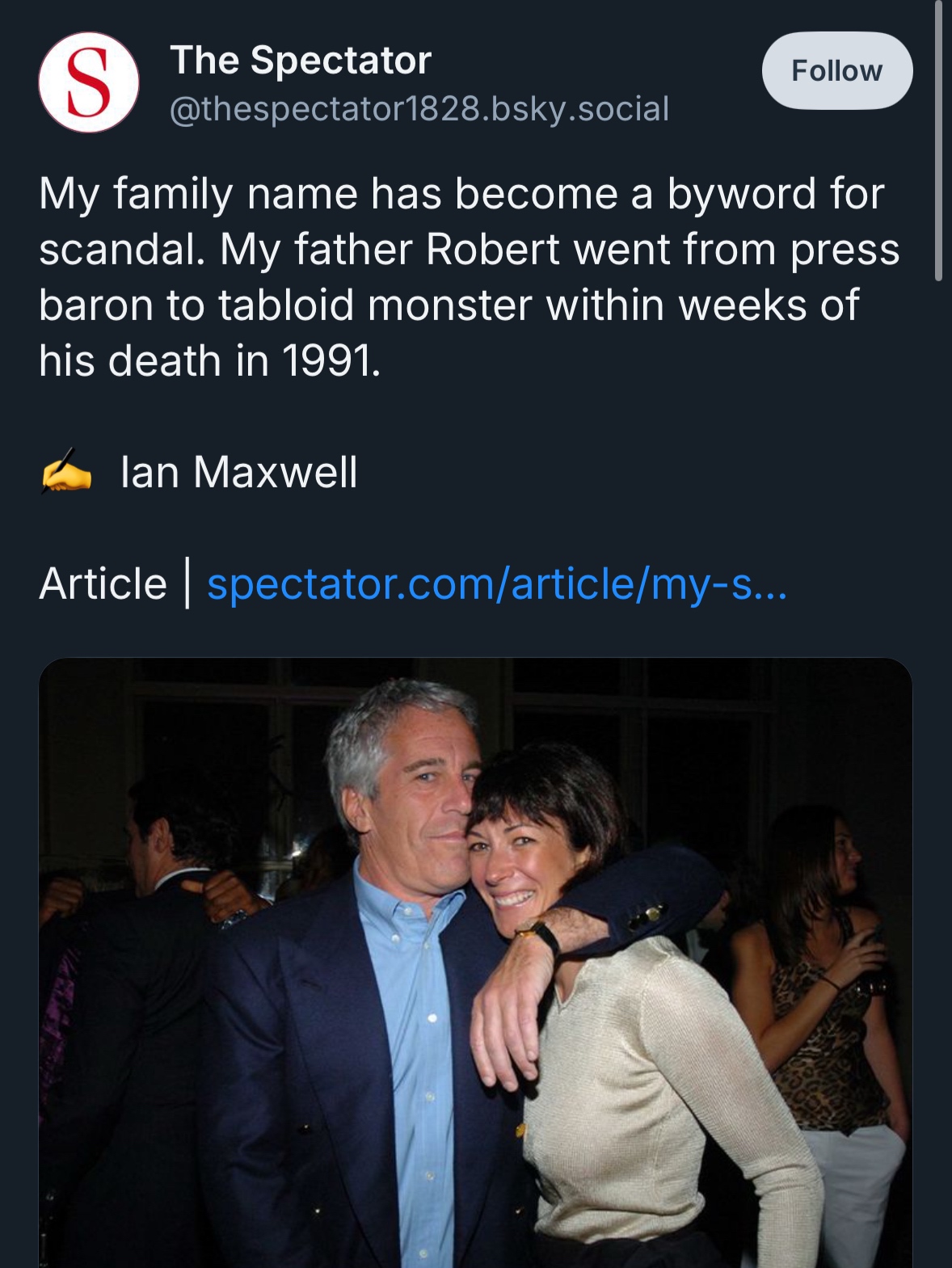
Task: Click the "Ian Maxwell" author name
Action: [x=238, y=472]
